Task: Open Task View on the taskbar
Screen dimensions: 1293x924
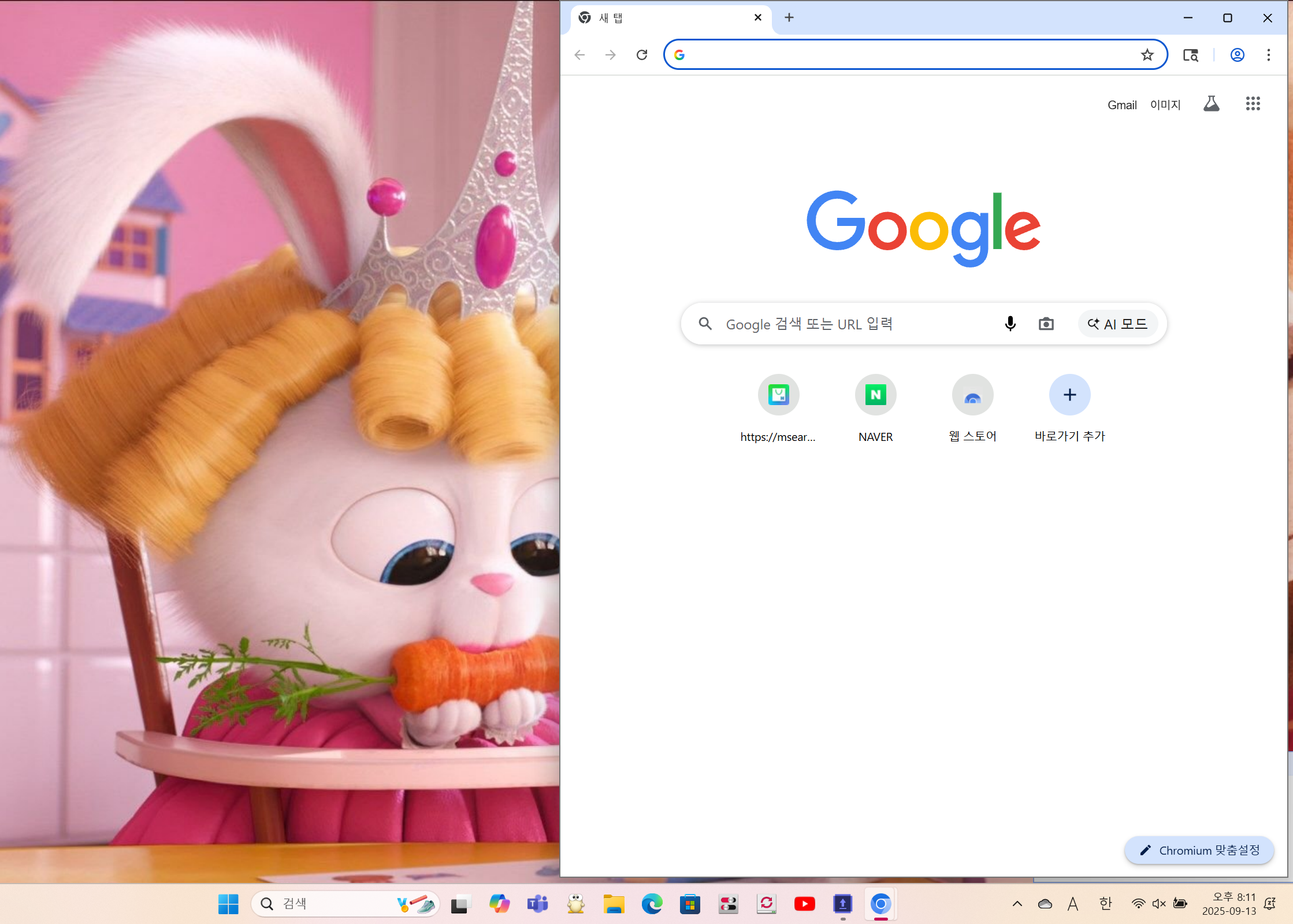Action: pos(460,904)
